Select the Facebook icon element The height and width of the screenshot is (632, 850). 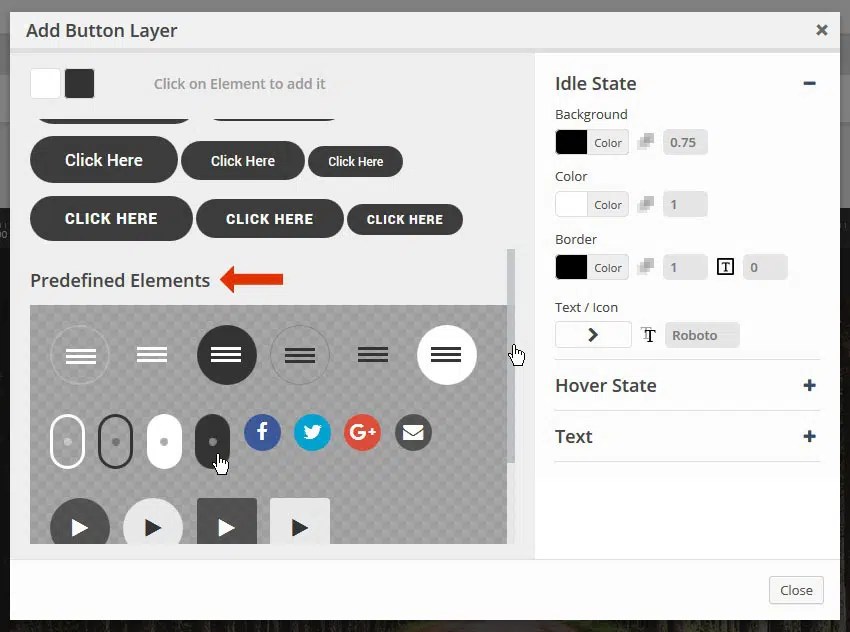point(262,432)
